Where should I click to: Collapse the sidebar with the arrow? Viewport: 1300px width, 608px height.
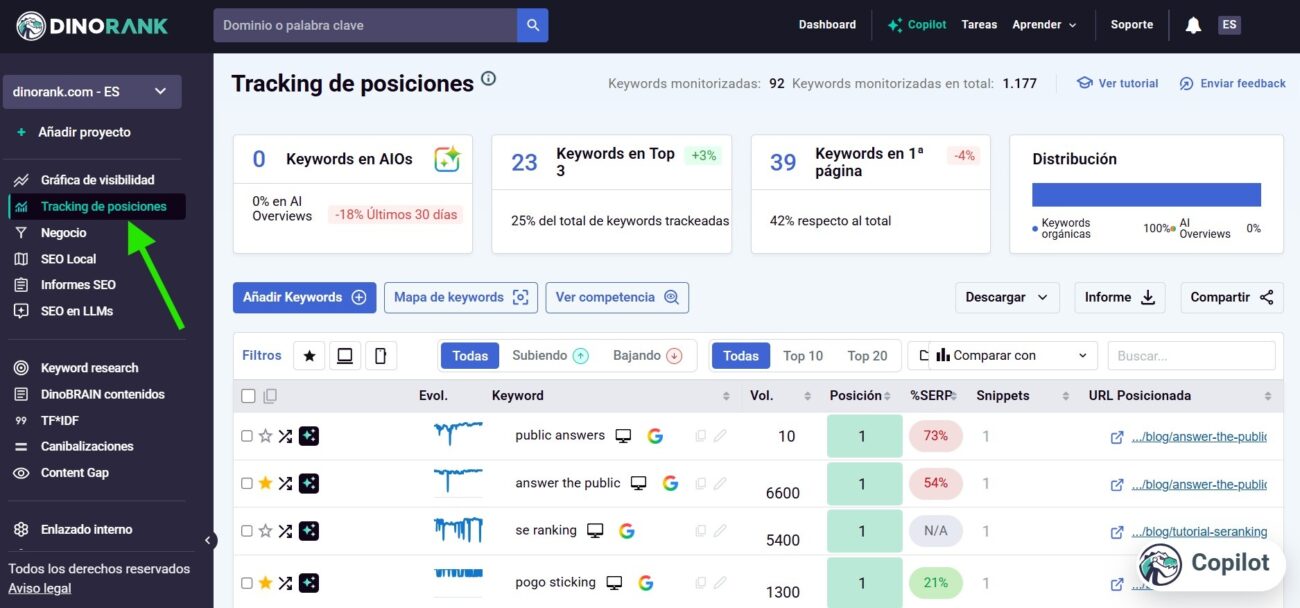pos(209,541)
